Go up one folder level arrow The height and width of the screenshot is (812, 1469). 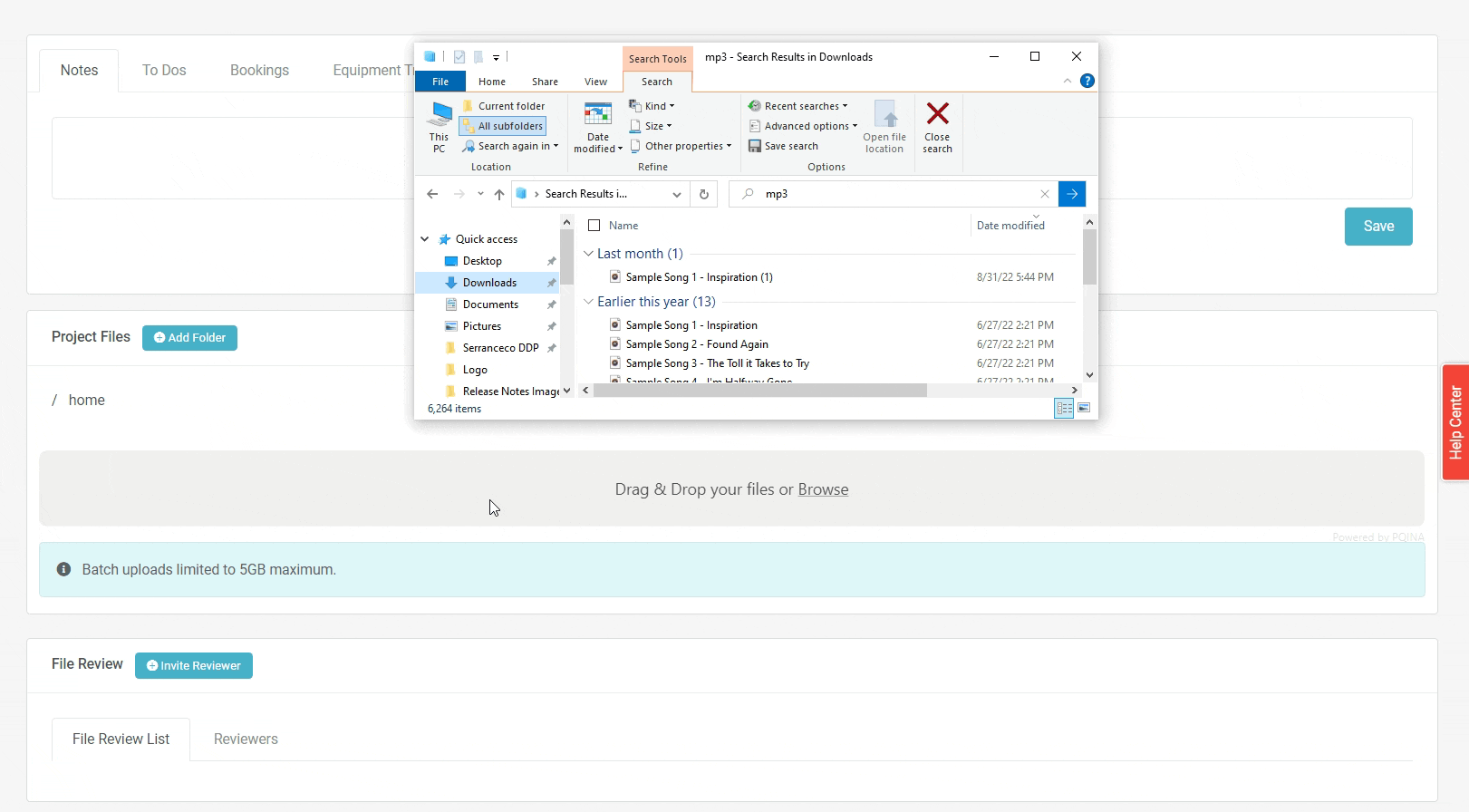click(x=499, y=194)
